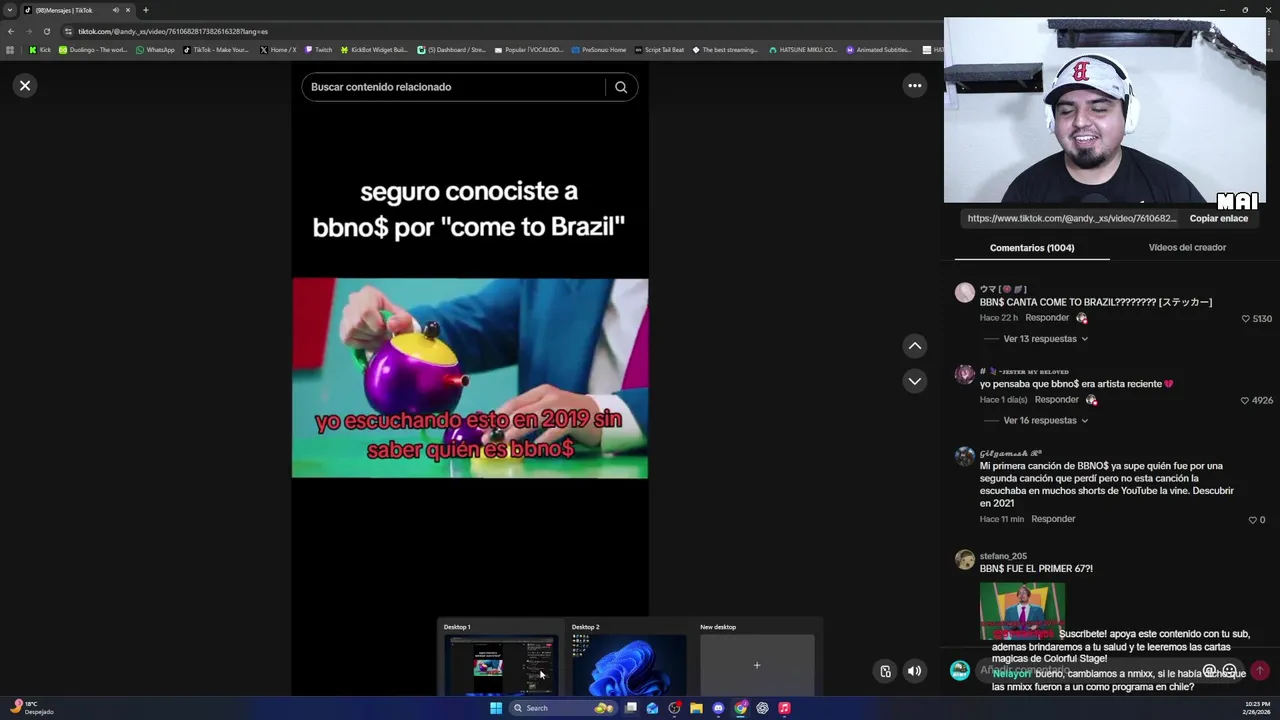
Task: Close the TikTok video viewer with X
Action: (25, 86)
